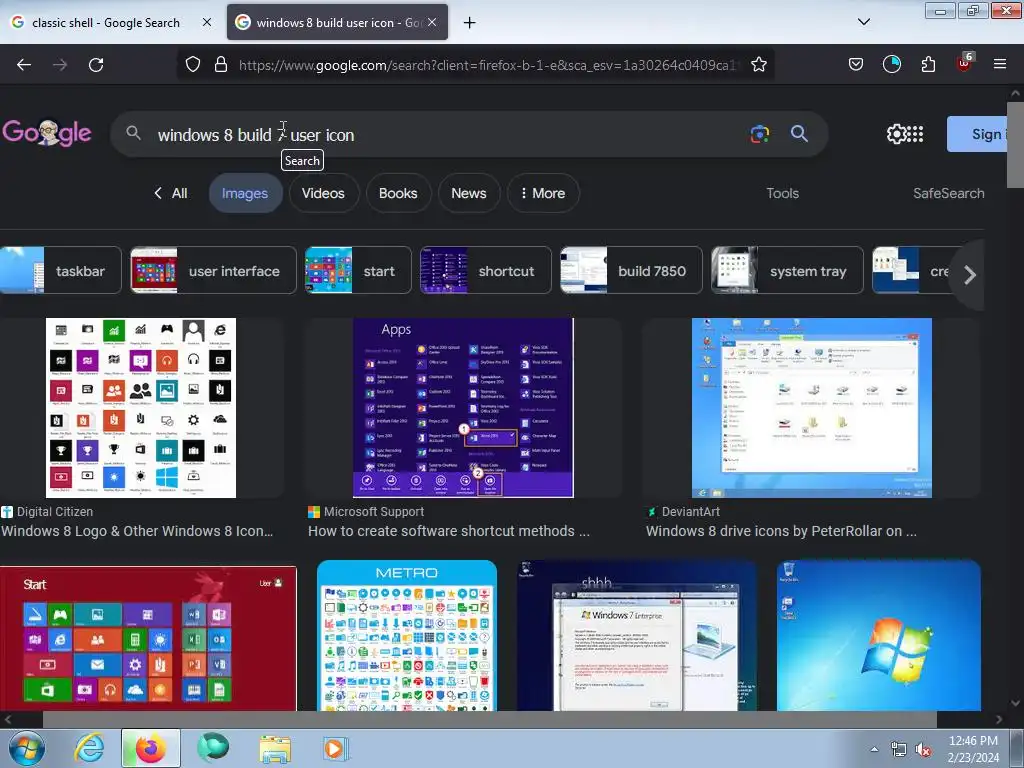Launch Internet Explorer from the taskbar
Image resolution: width=1024 pixels, height=768 pixels.
point(89,748)
